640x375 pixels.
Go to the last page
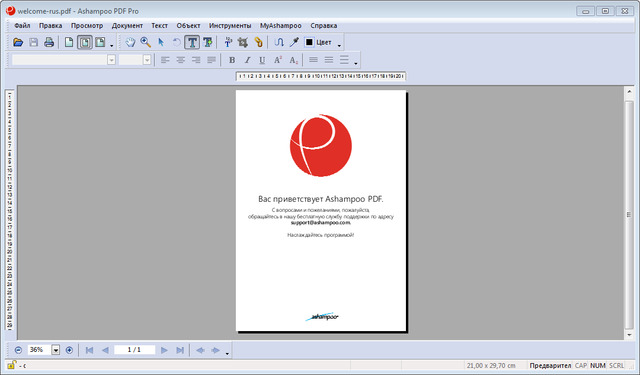tap(180, 350)
